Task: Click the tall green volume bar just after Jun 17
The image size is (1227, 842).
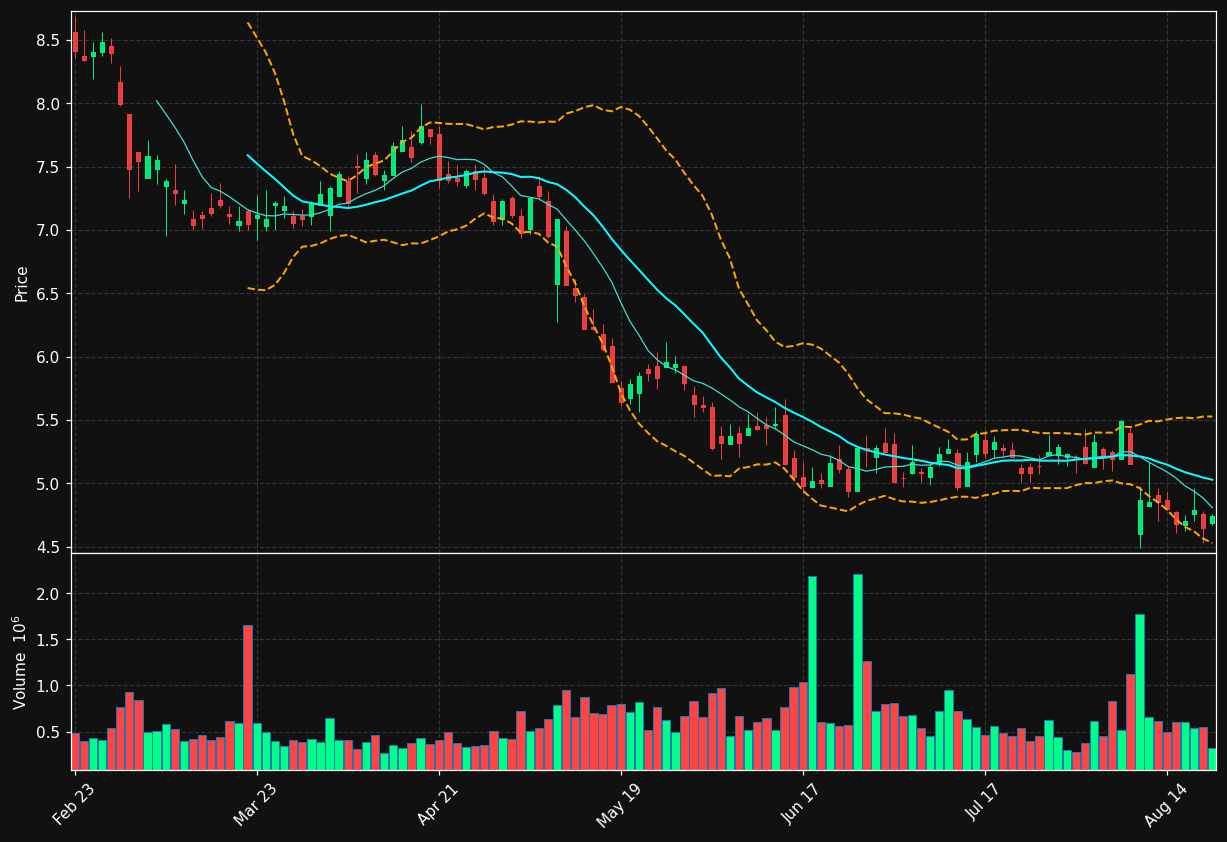Action: tap(812, 673)
